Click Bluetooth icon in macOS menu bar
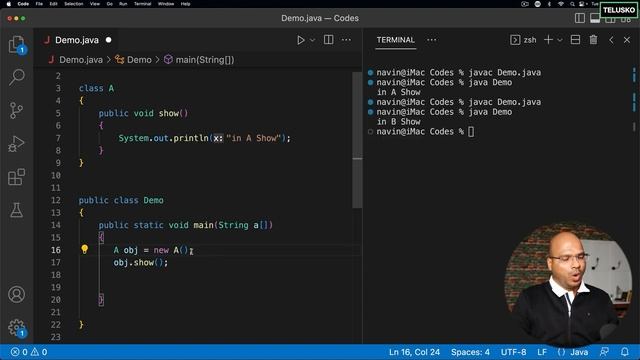Viewport: 640px width, 360px height. [549, 4]
